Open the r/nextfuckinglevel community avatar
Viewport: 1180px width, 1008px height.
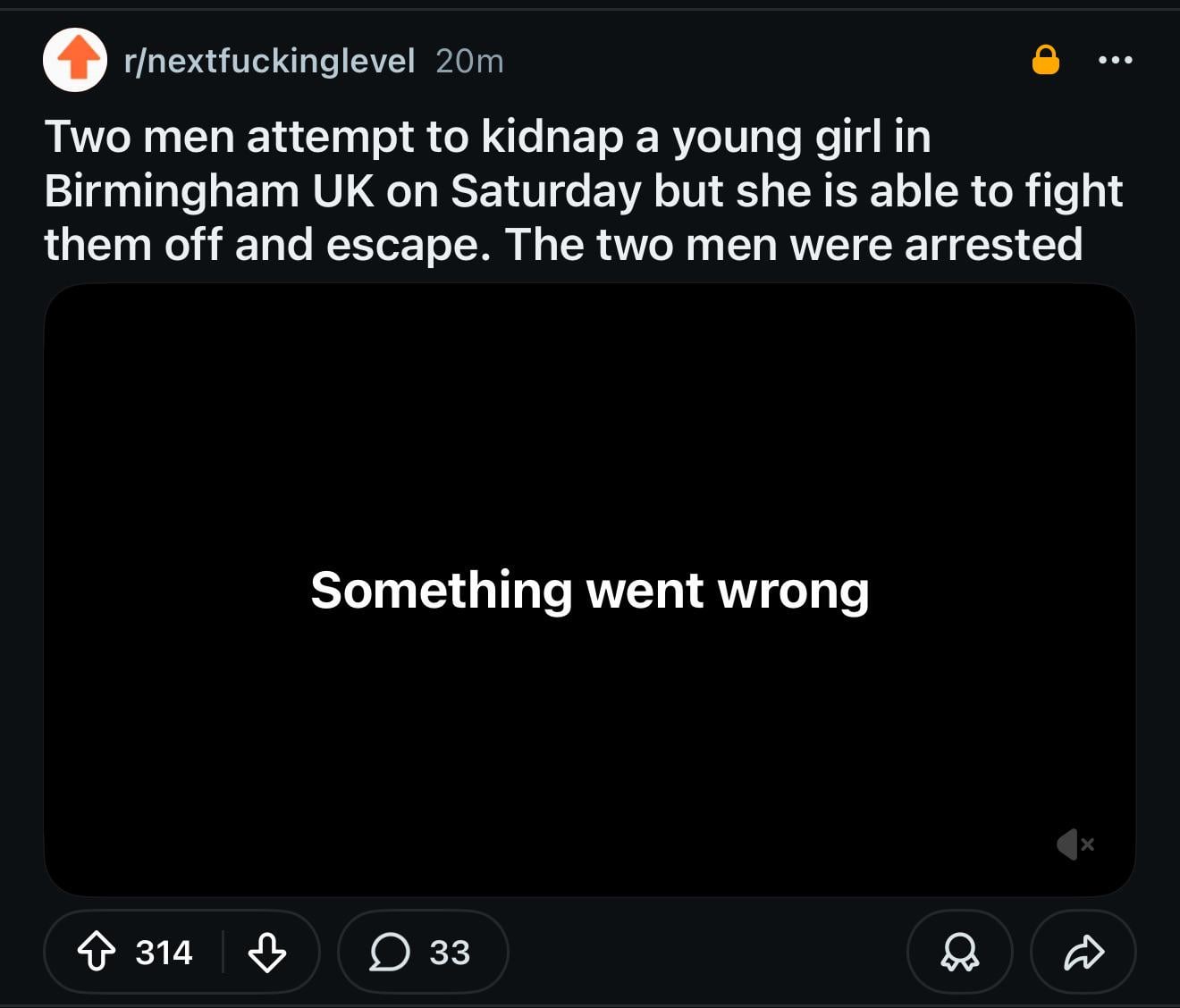coord(76,60)
